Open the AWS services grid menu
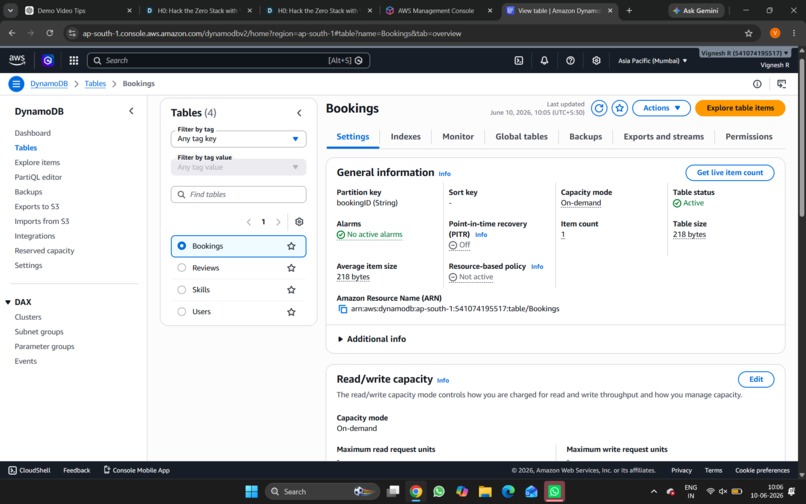 (74, 61)
